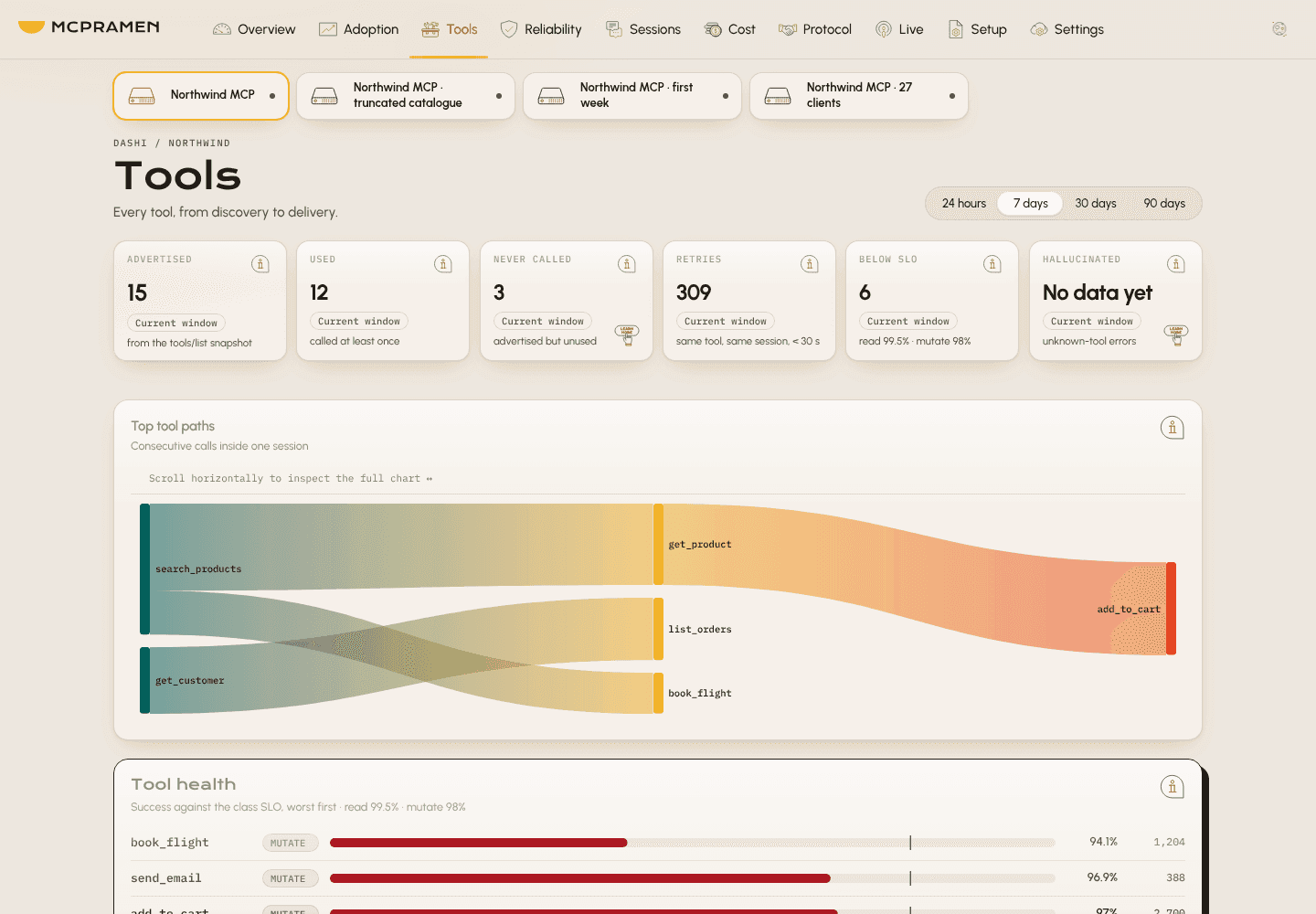The width and height of the screenshot is (1316, 914).
Task: Click the get_product node in the chart
Action: coord(658,544)
